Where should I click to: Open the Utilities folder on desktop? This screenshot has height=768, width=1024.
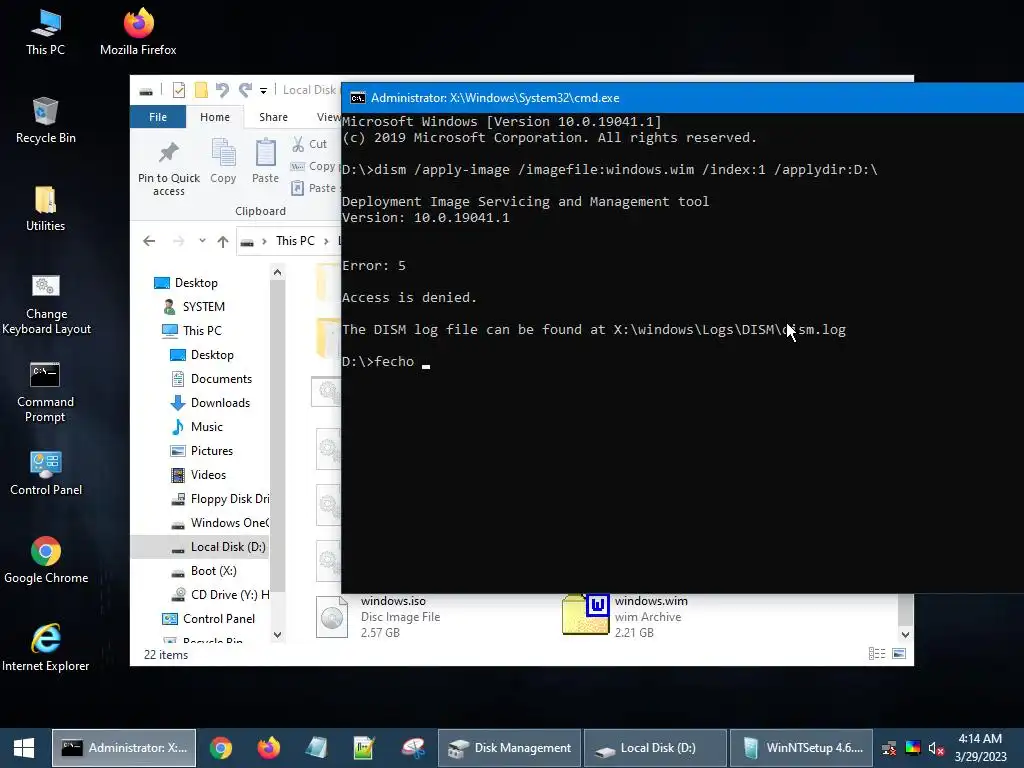click(45, 208)
